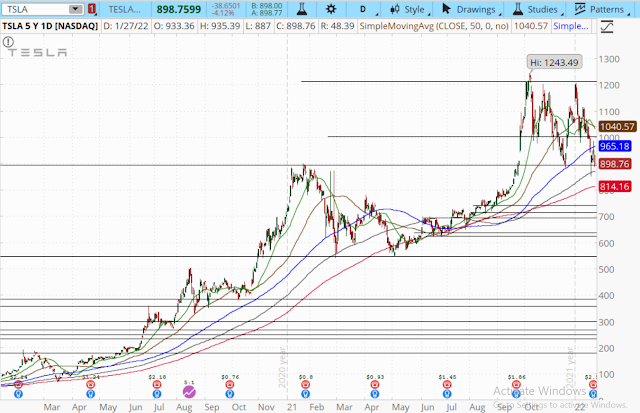Click the 1200 price axis label
This screenshot has width=640, height=413.
coord(609,85)
